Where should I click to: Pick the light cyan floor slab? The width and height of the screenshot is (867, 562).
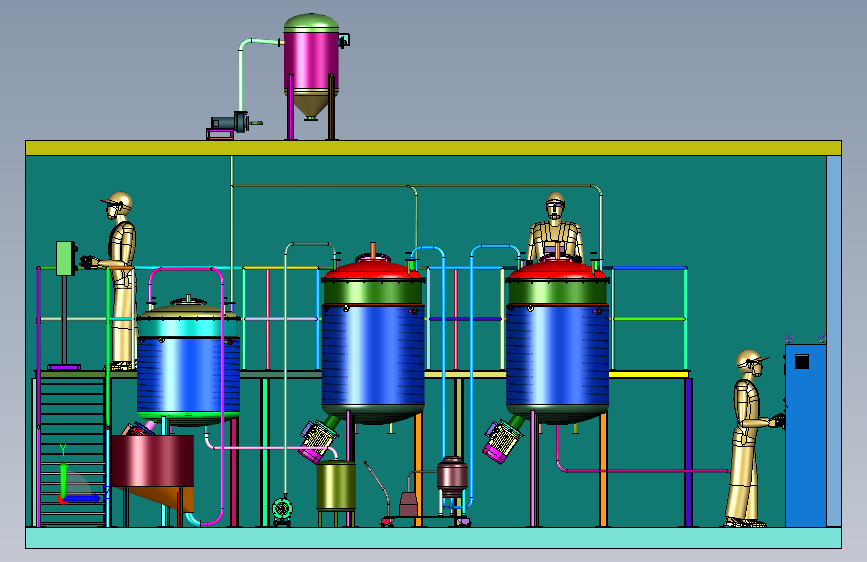coord(434,538)
